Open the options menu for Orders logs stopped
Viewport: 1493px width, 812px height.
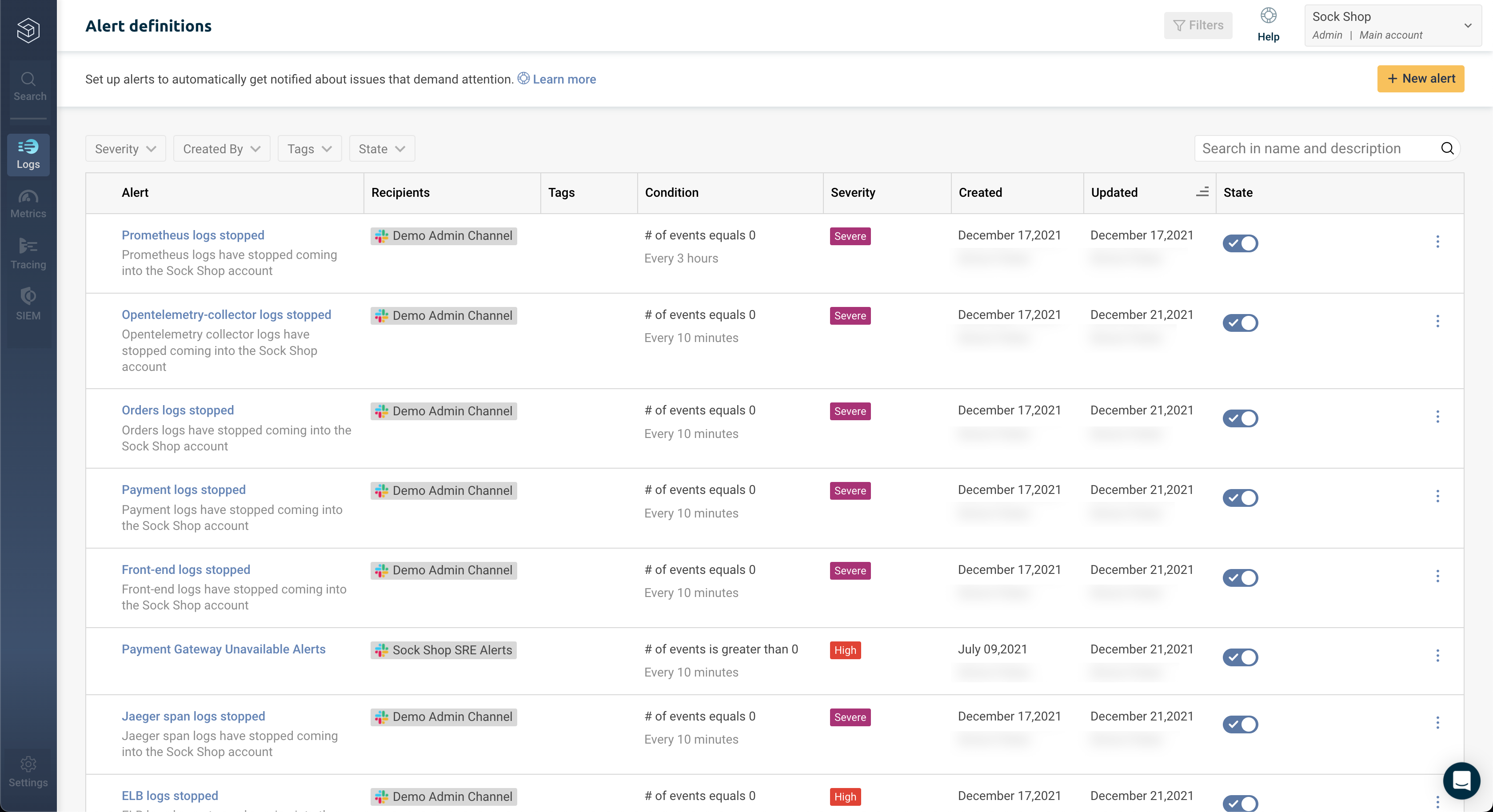(1438, 417)
